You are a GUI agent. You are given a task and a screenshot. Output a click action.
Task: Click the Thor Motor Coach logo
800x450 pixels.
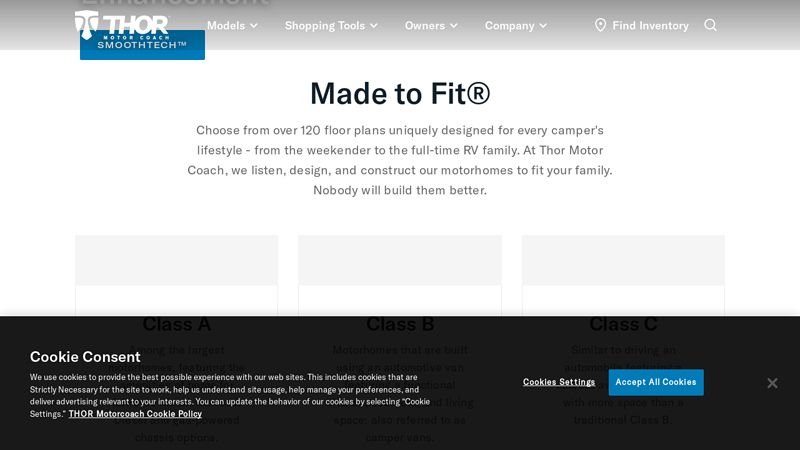(122, 24)
